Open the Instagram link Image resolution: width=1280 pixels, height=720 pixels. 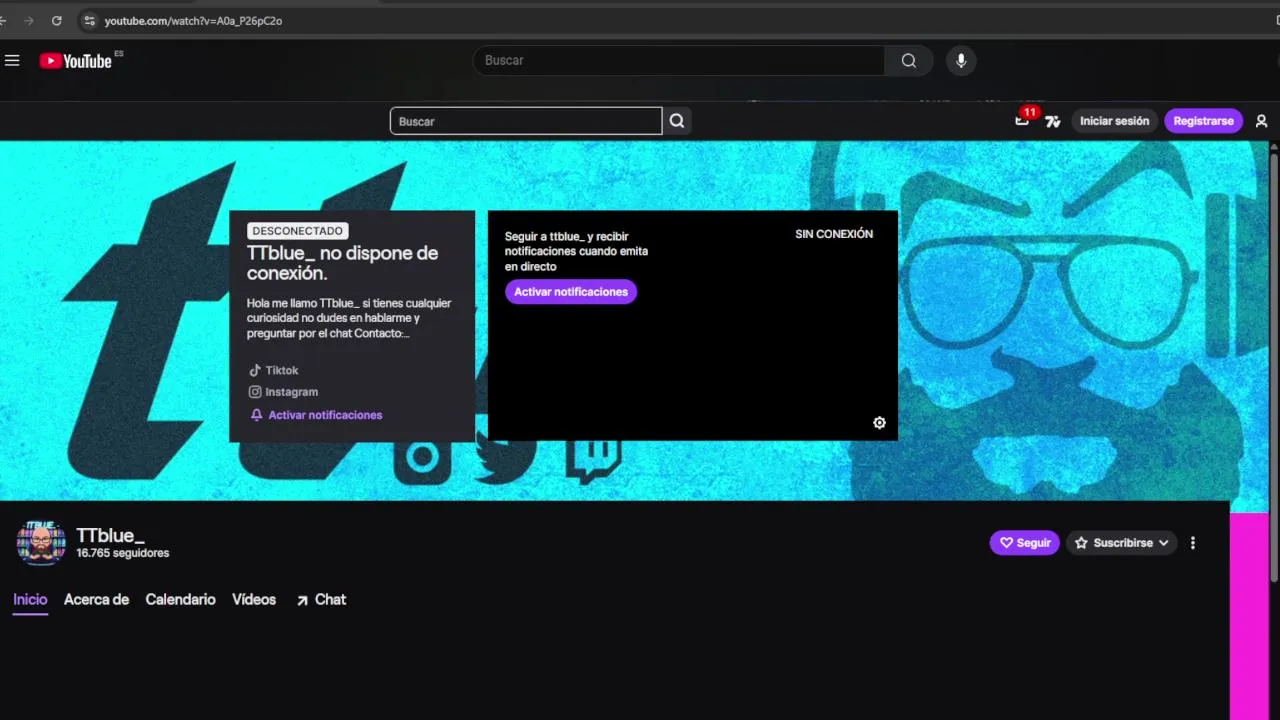(284, 392)
